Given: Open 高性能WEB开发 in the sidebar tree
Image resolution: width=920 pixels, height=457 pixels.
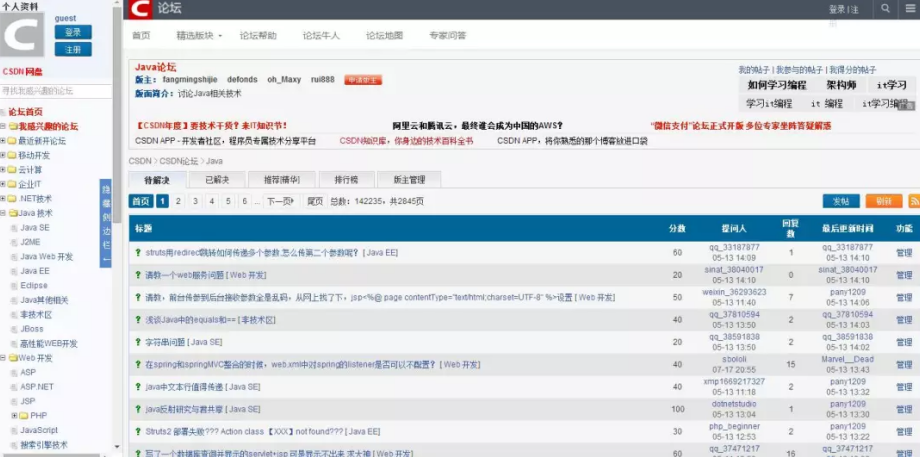Looking at the screenshot, I should [x=49, y=344].
